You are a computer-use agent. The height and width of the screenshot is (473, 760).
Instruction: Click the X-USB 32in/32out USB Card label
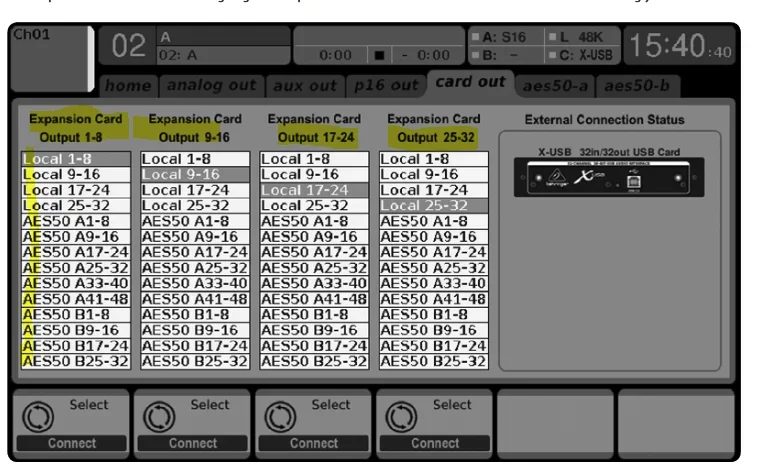tap(609, 152)
